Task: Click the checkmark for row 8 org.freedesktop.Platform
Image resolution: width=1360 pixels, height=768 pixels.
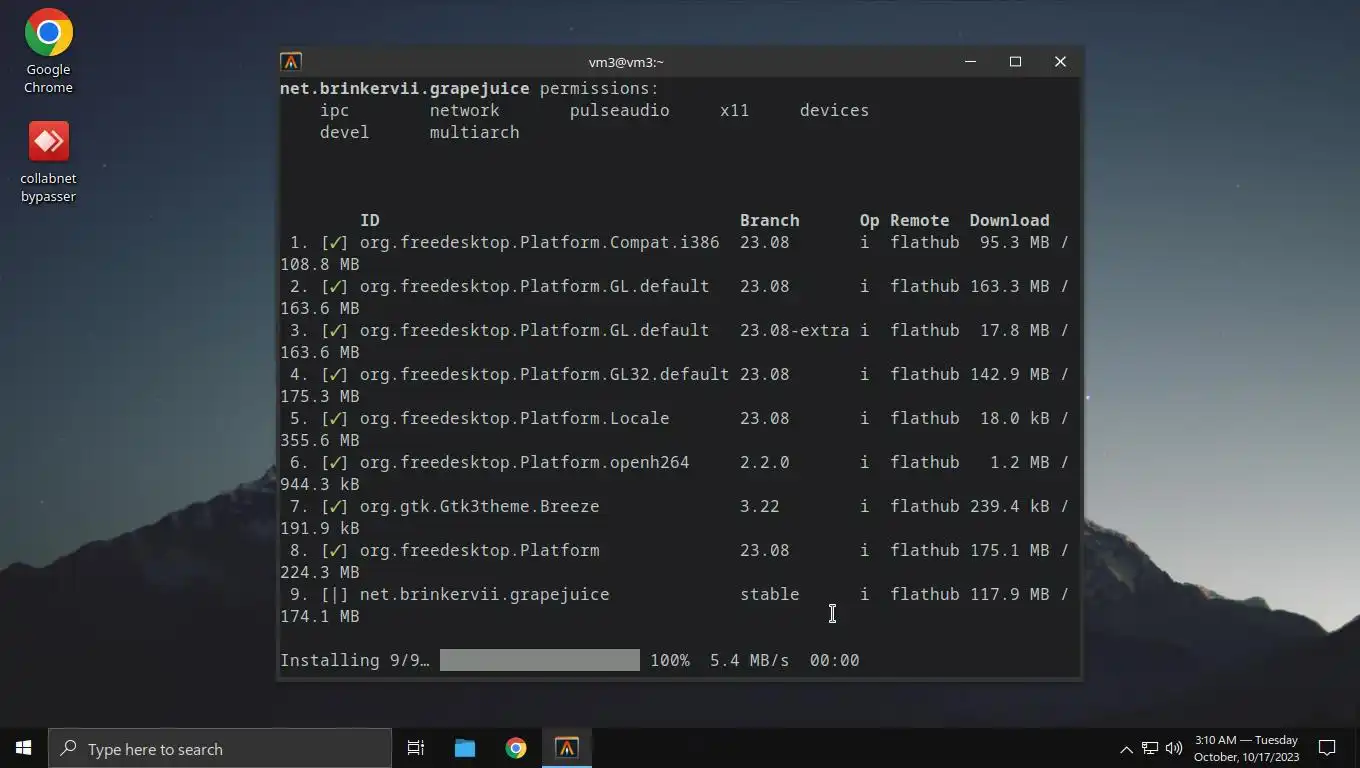Action: click(x=335, y=550)
